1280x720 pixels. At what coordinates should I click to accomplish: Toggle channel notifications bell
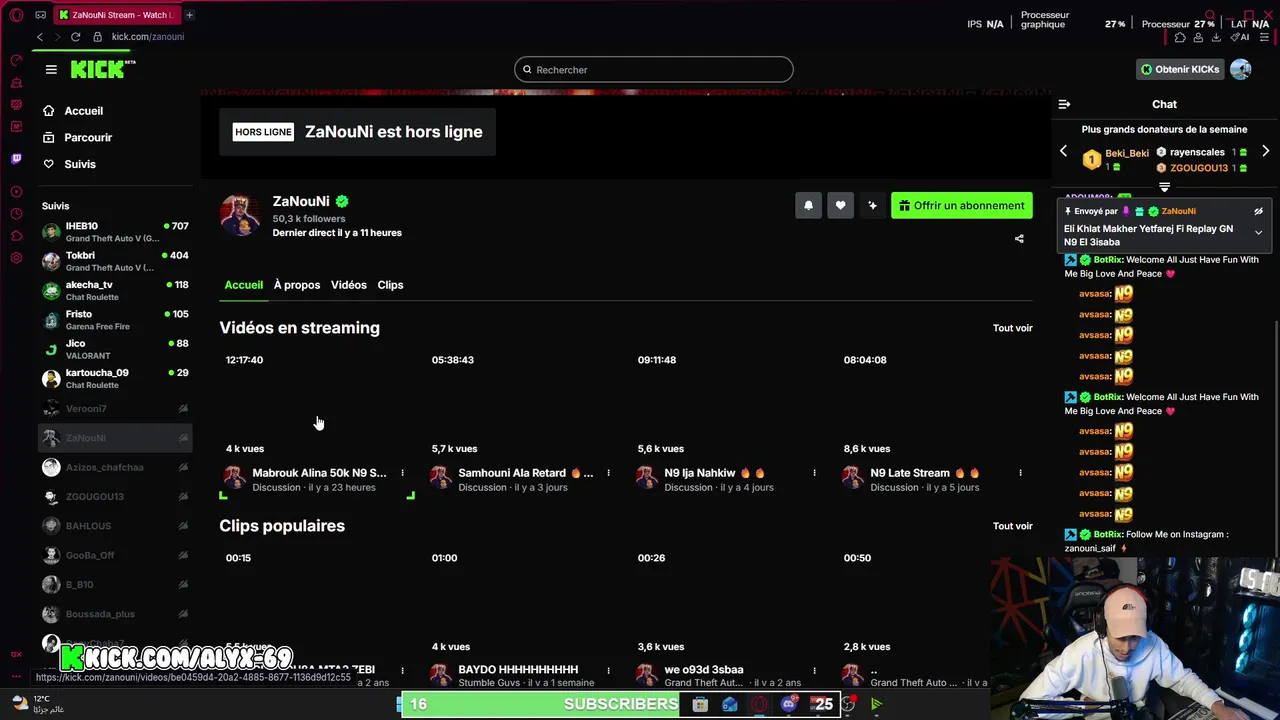tap(808, 205)
